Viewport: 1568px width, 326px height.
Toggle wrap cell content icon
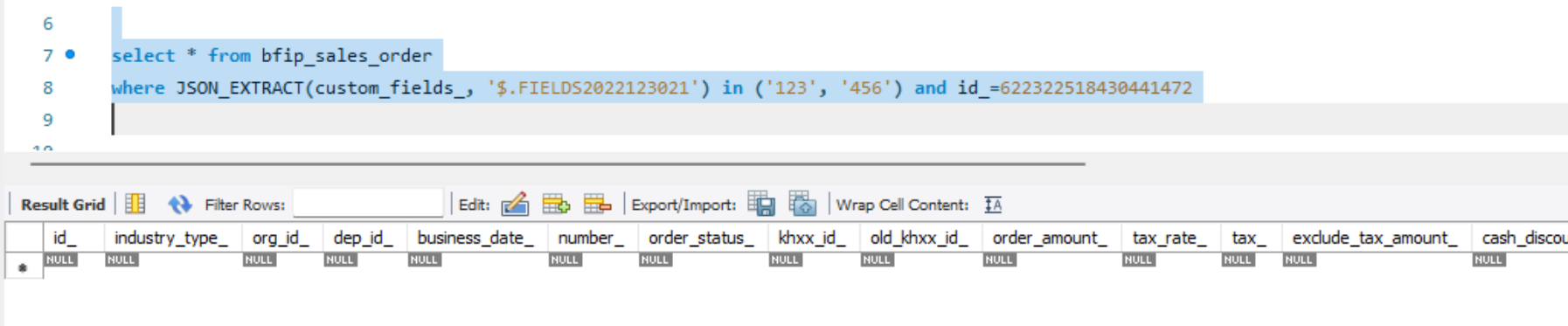click(x=993, y=205)
